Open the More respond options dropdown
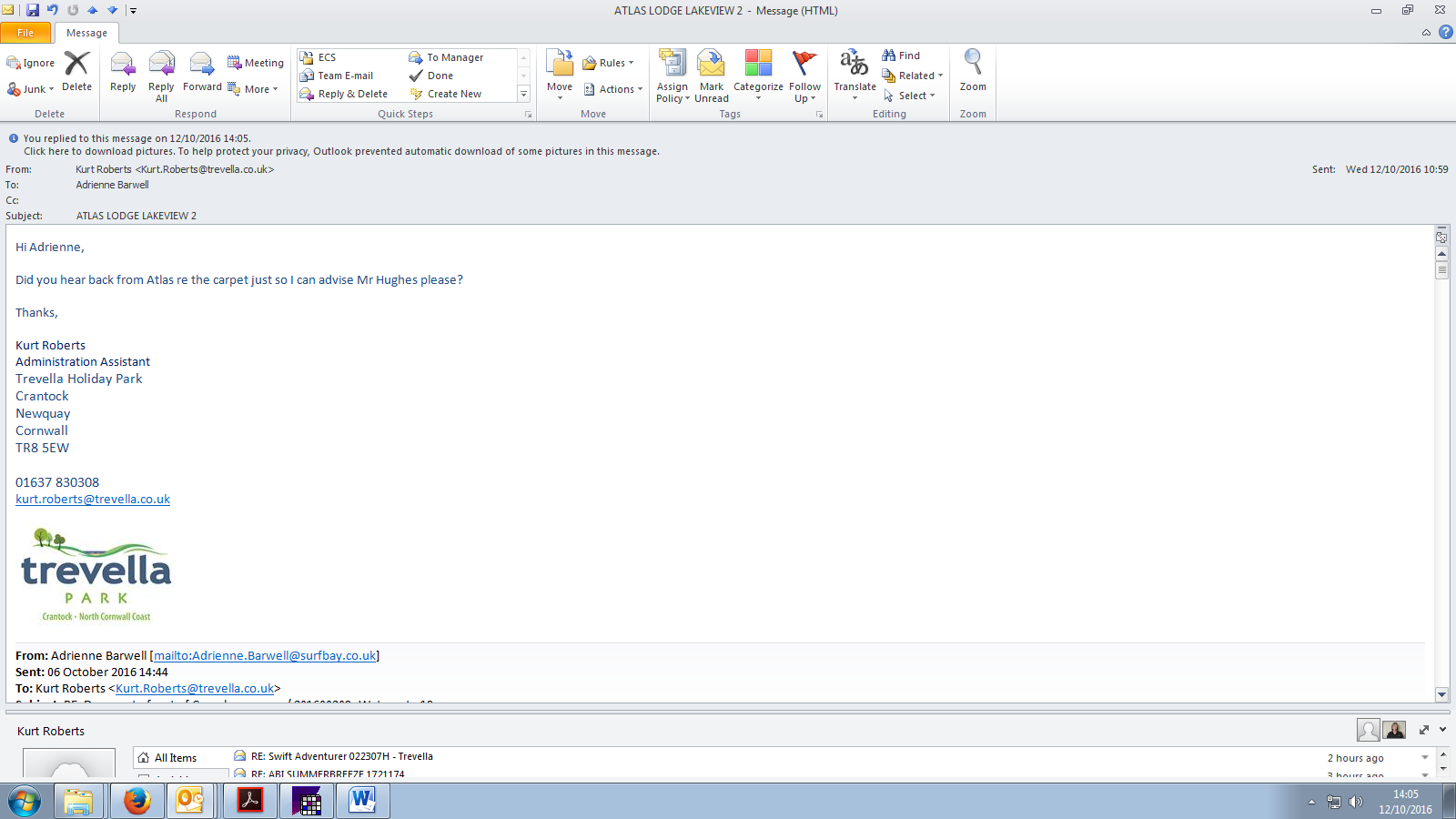This screenshot has width=1456, height=819. pos(253,89)
